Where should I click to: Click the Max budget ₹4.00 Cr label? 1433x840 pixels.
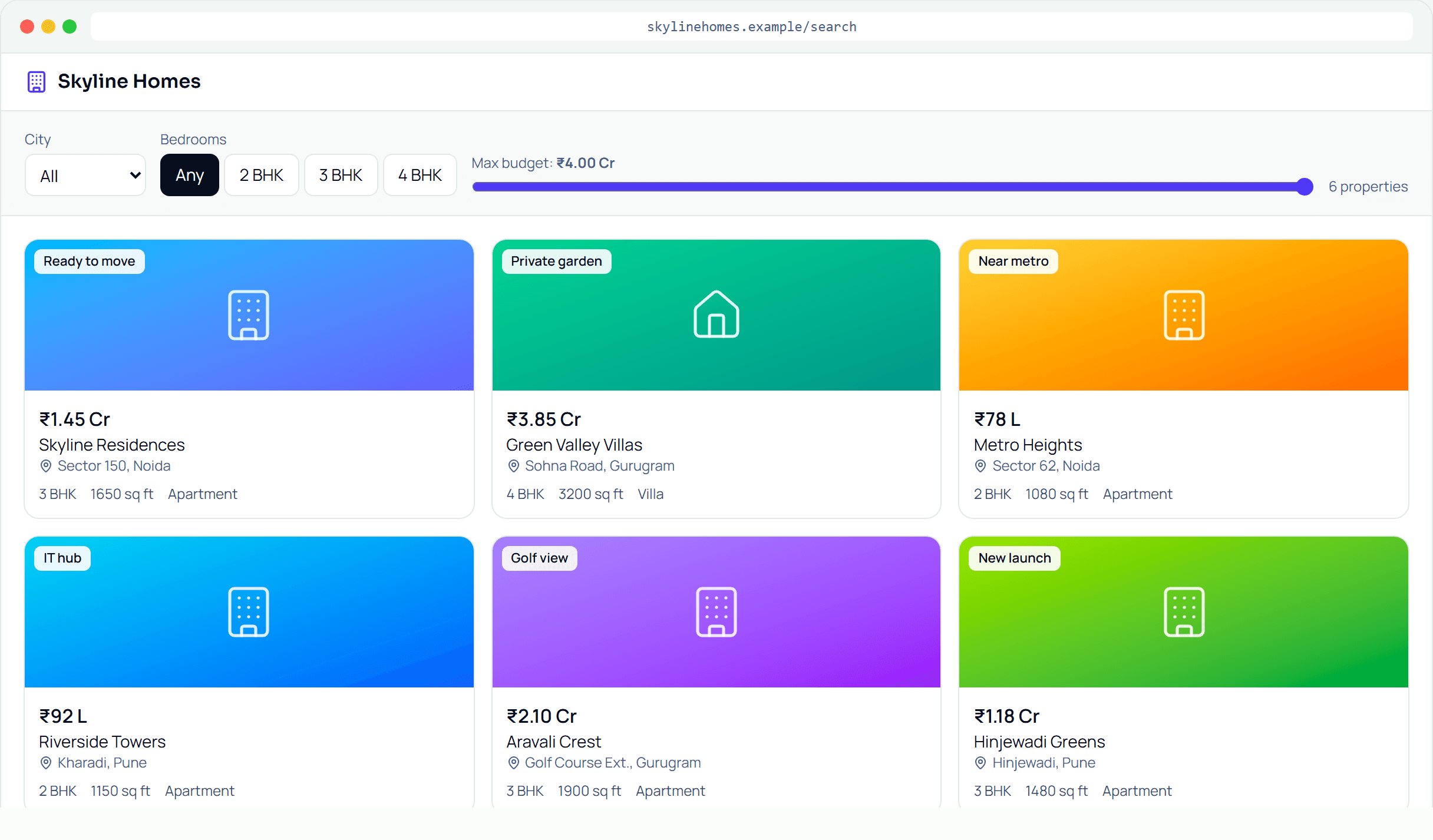coord(543,163)
